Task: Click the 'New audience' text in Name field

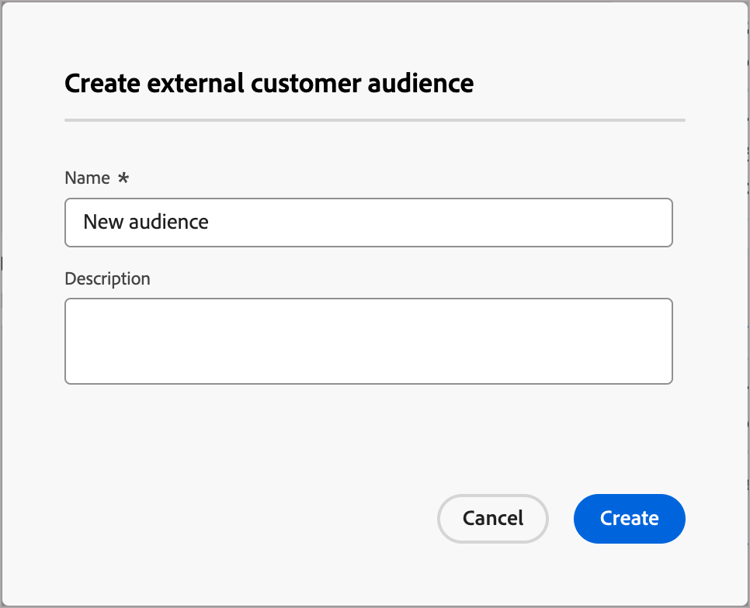Action: 146,222
